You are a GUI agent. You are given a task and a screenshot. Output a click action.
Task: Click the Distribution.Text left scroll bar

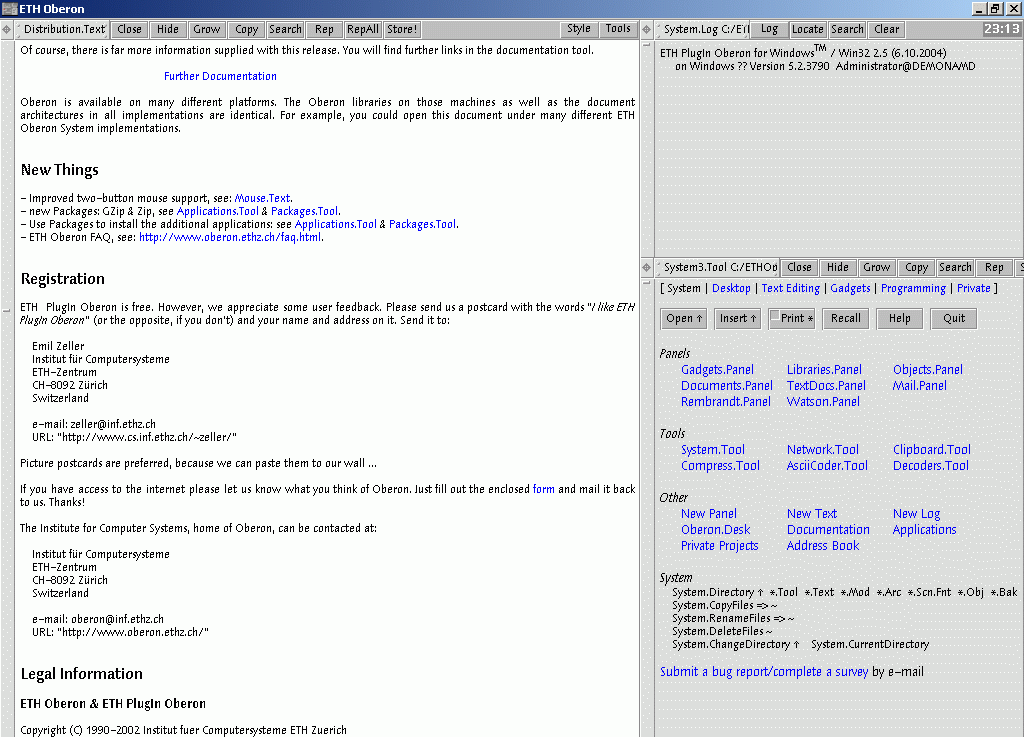[x=7, y=388]
